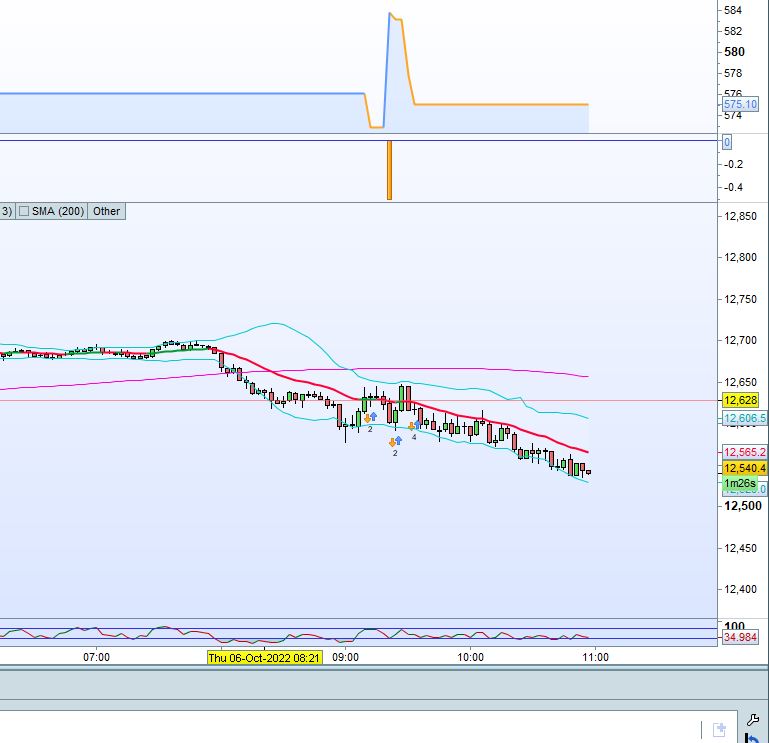Click the -0.4 histogram axis label
This screenshot has width=769, height=743.
(733, 187)
